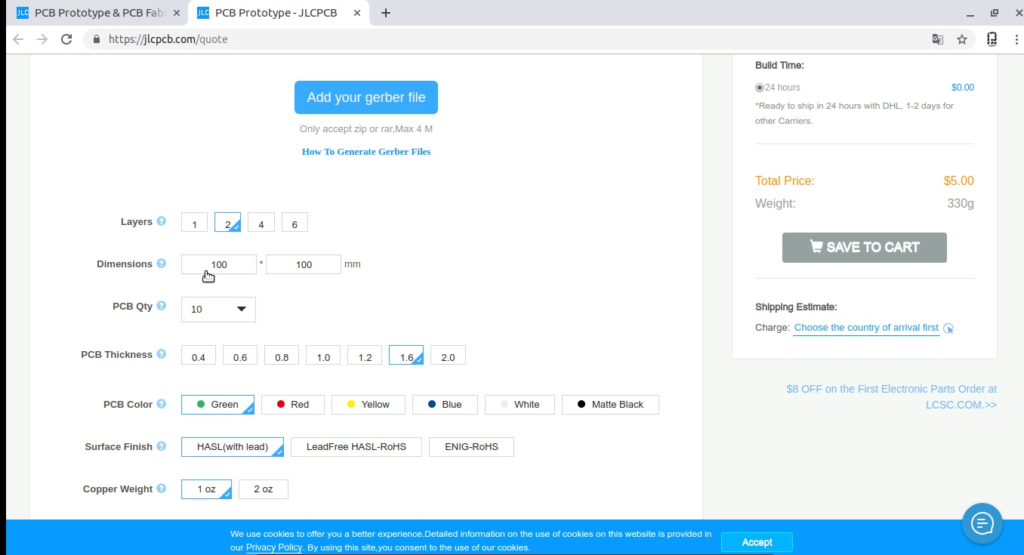Image resolution: width=1024 pixels, height=555 pixels.
Task: Open the Privacy Policy link
Action: [x=274, y=547]
